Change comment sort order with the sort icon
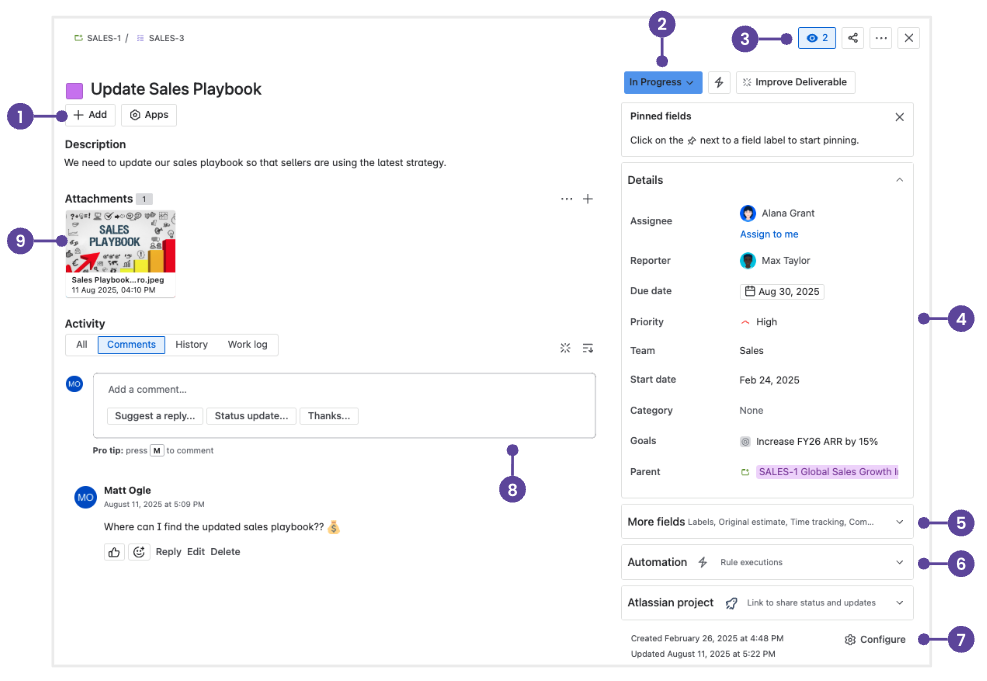The image size is (987, 681). [588, 347]
